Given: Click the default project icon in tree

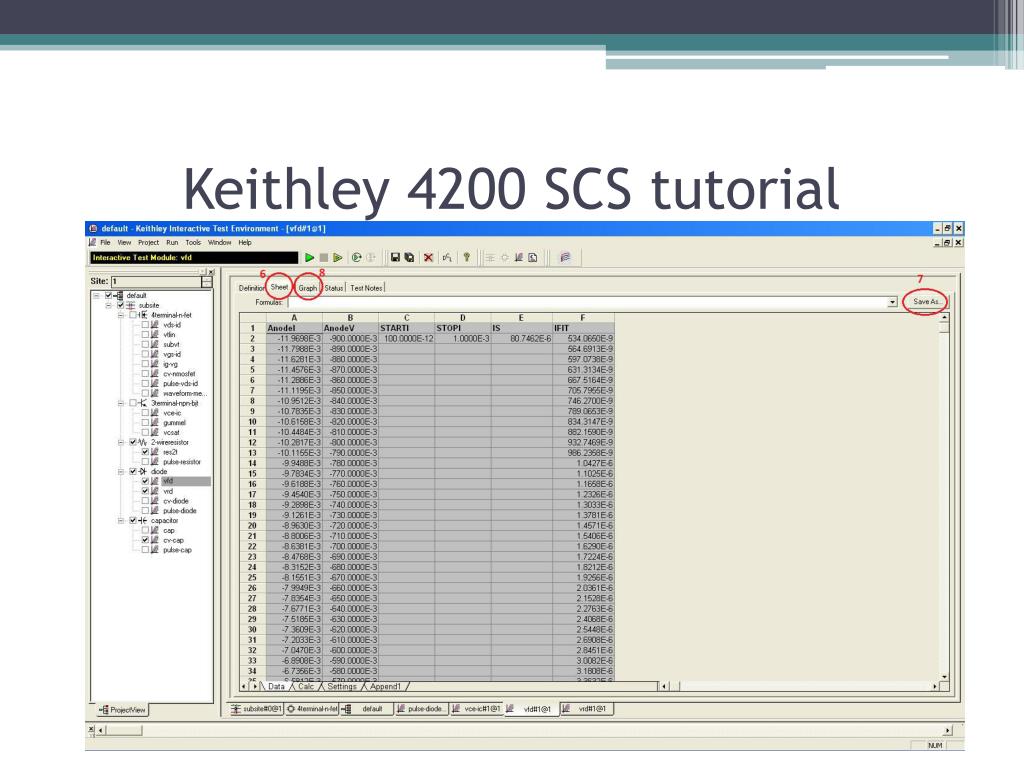Looking at the screenshot, I should [119, 296].
